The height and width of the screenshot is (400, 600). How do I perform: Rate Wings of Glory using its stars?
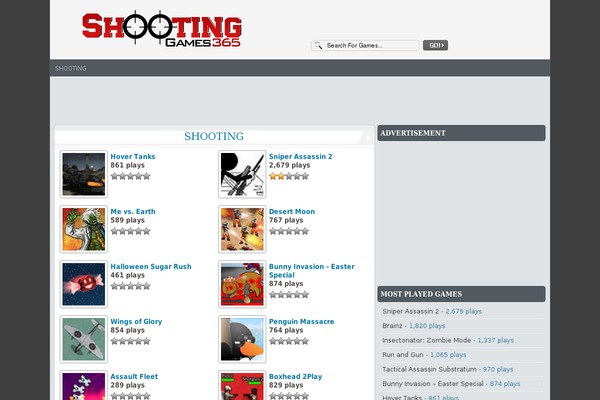coord(130,341)
